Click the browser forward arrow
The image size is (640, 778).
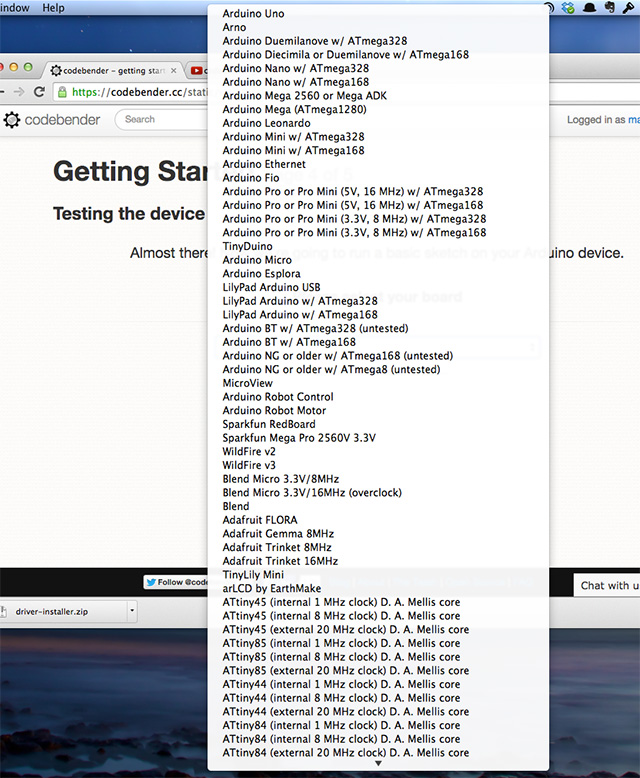[18, 91]
